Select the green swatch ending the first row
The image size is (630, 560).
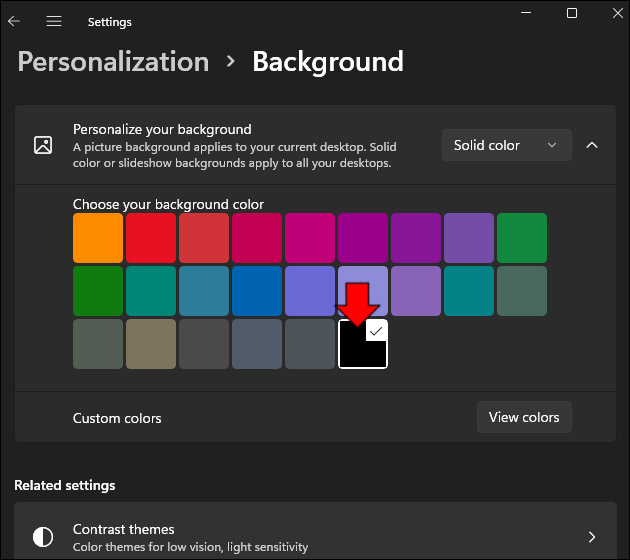click(522, 238)
